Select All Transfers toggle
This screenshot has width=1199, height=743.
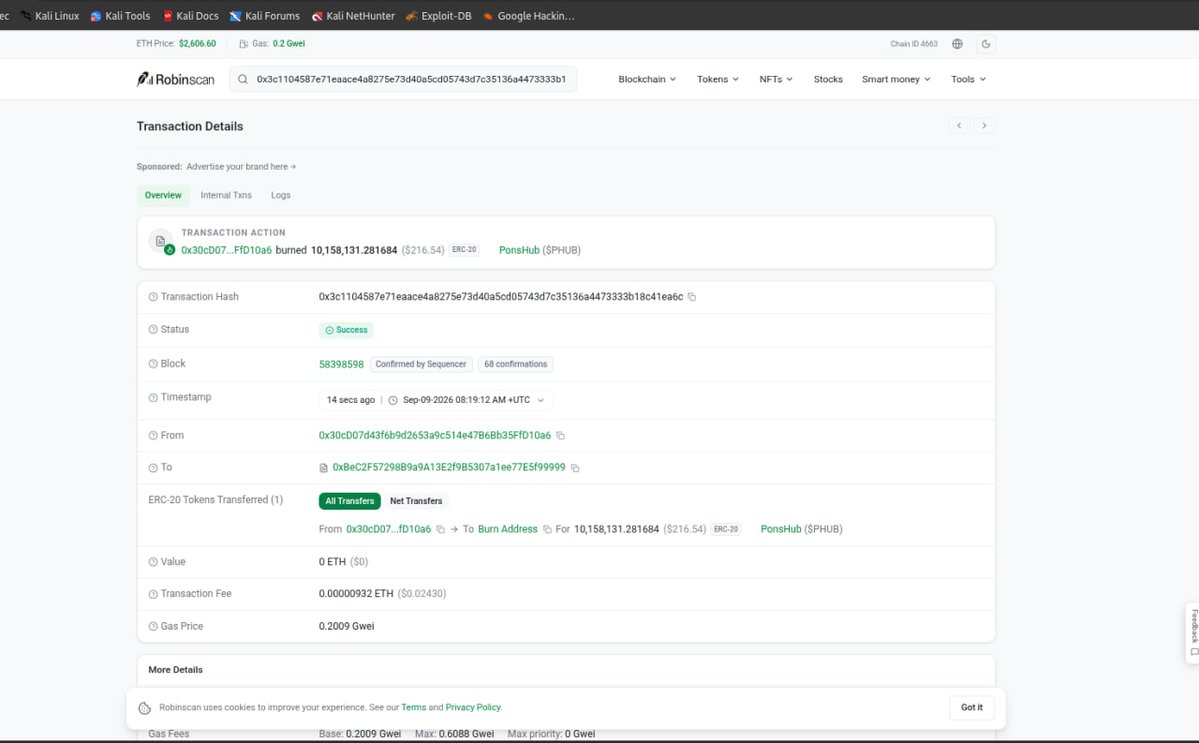click(349, 501)
